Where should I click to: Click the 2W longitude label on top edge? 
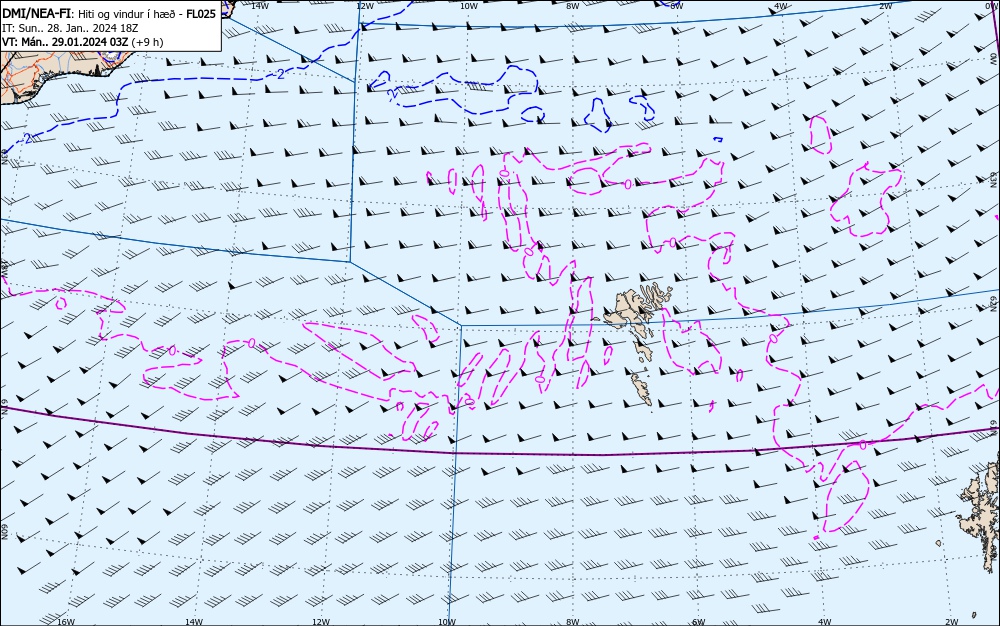pos(885,6)
